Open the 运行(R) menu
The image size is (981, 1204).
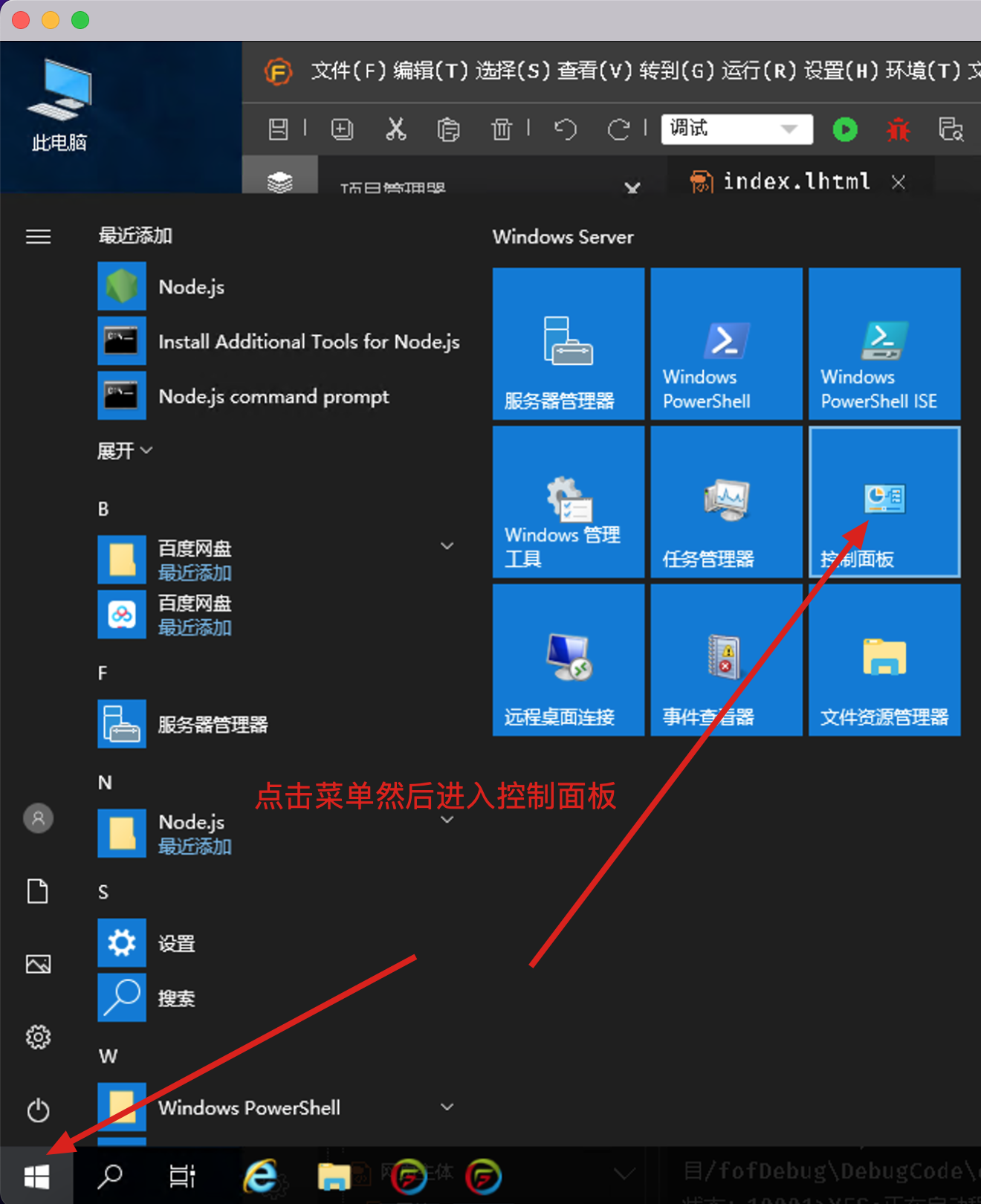pos(760,71)
